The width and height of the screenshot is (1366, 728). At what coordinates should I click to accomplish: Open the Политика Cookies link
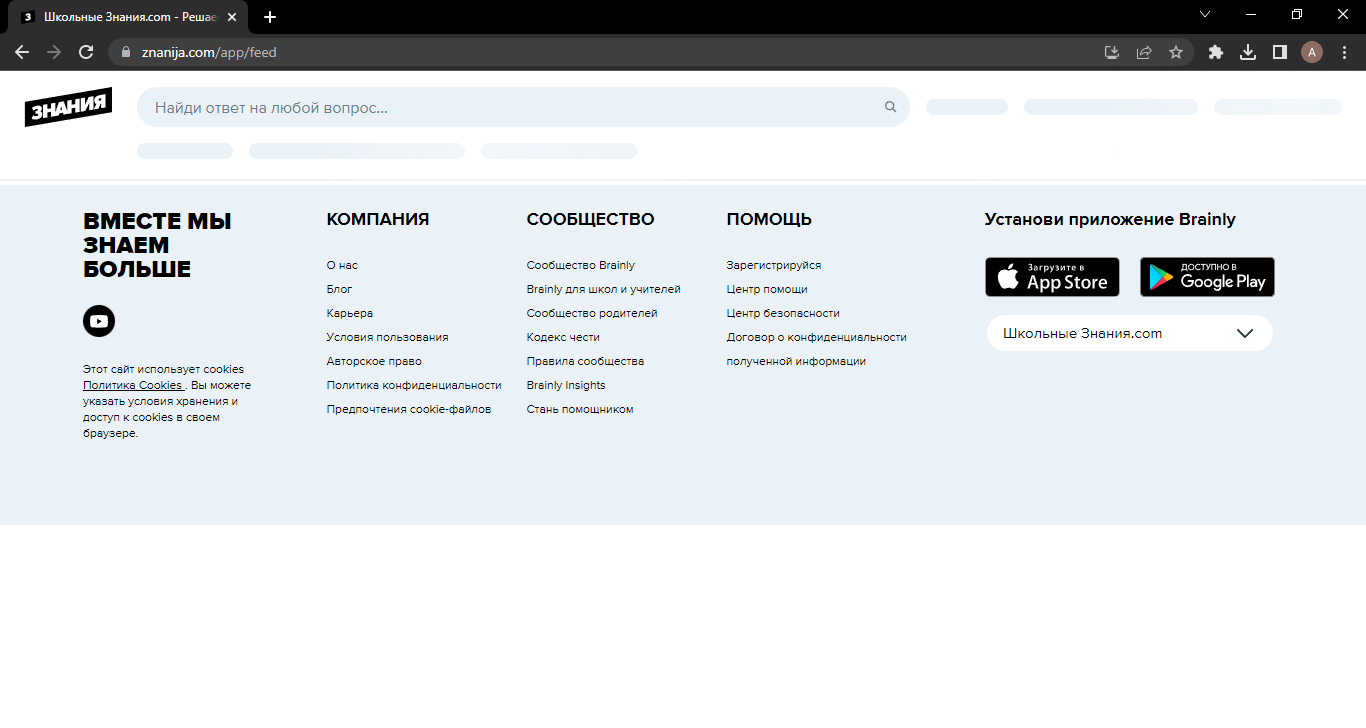133,385
